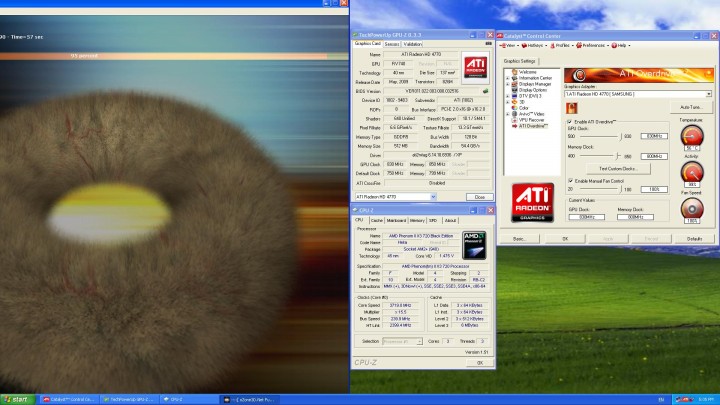Image resolution: width=720 pixels, height=405 pixels.
Task: Click the BIOS save chip icon in GPU-Z
Action: (x=485, y=91)
